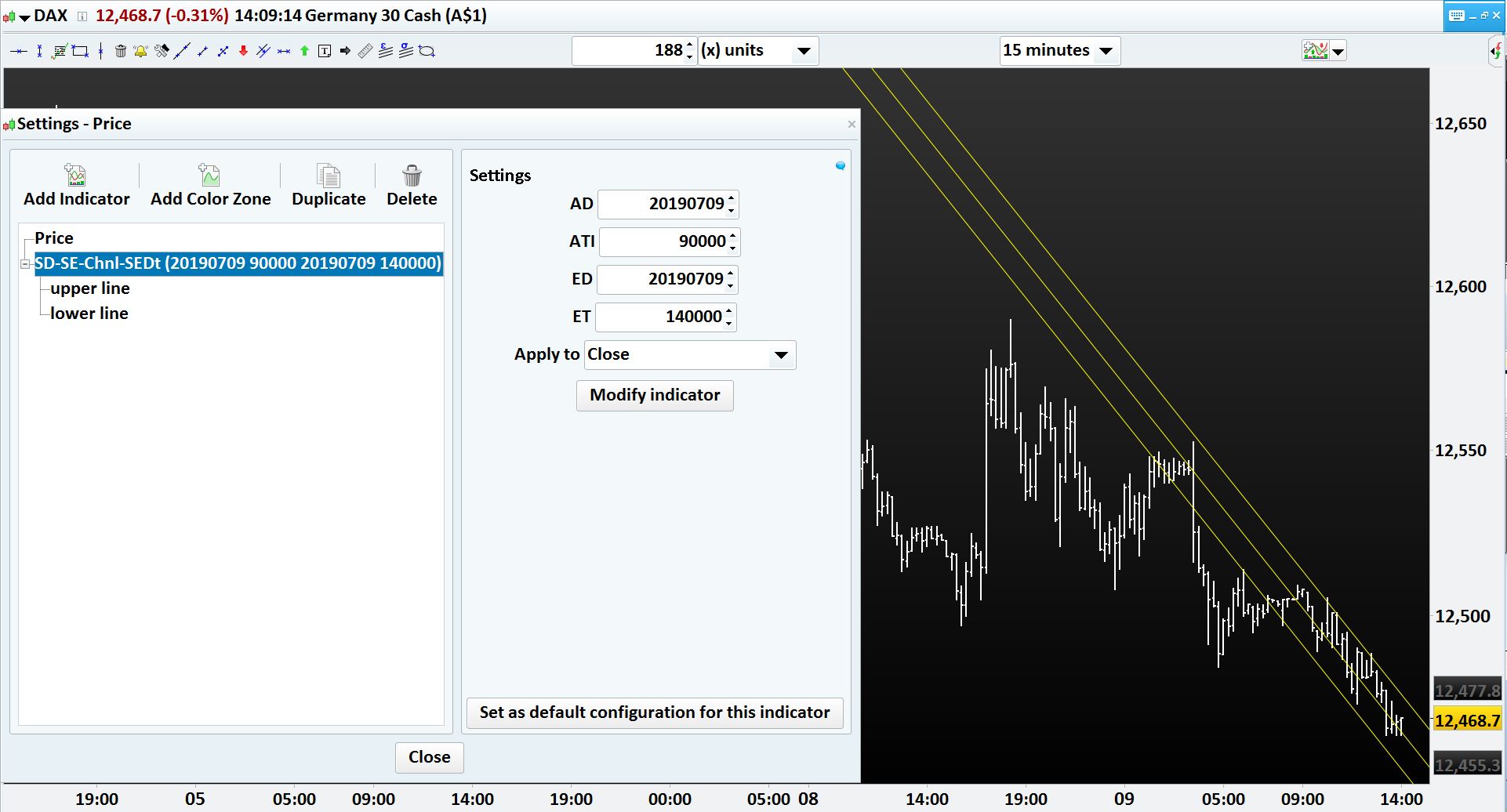Click the Modify indicator button
The width and height of the screenshot is (1507, 812).
pos(655,396)
